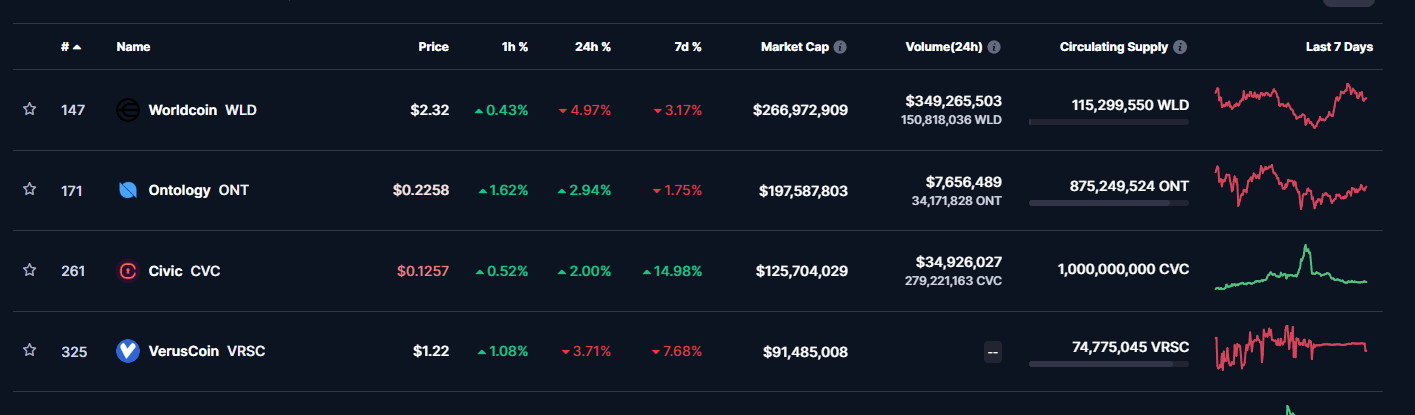Toggle the Civic watchlist star
Image resolution: width=1415 pixels, height=415 pixels.
(x=30, y=270)
